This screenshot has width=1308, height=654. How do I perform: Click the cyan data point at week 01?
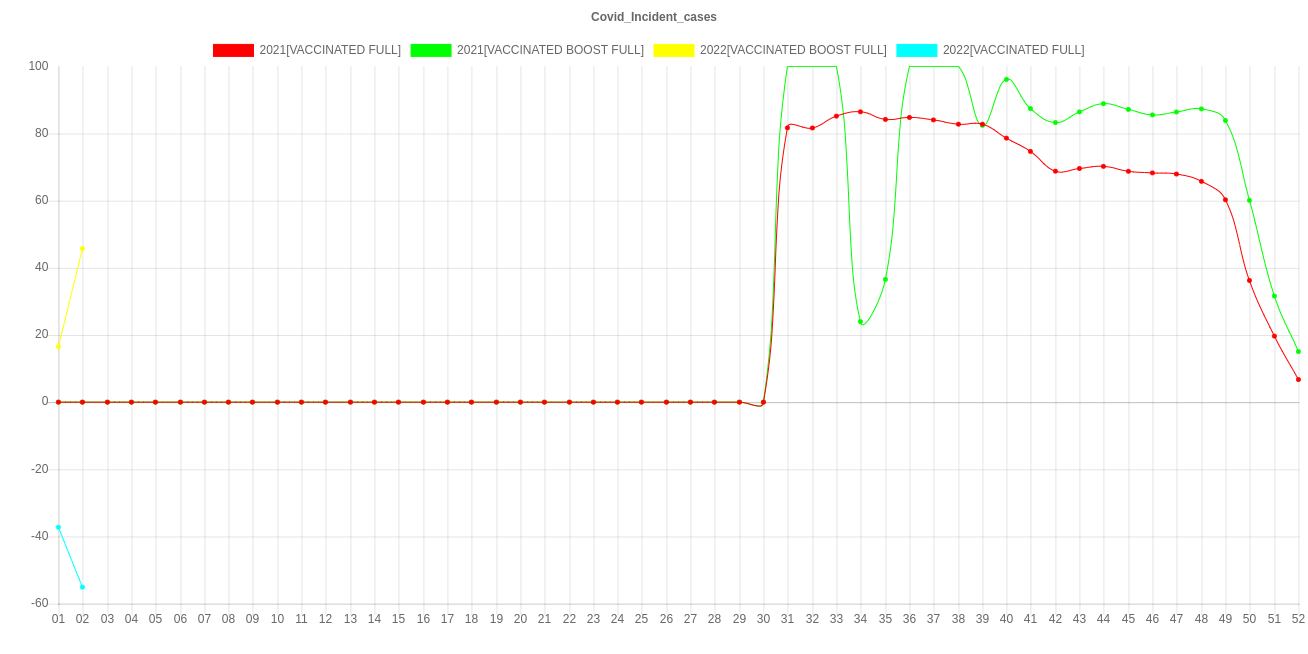point(58,527)
